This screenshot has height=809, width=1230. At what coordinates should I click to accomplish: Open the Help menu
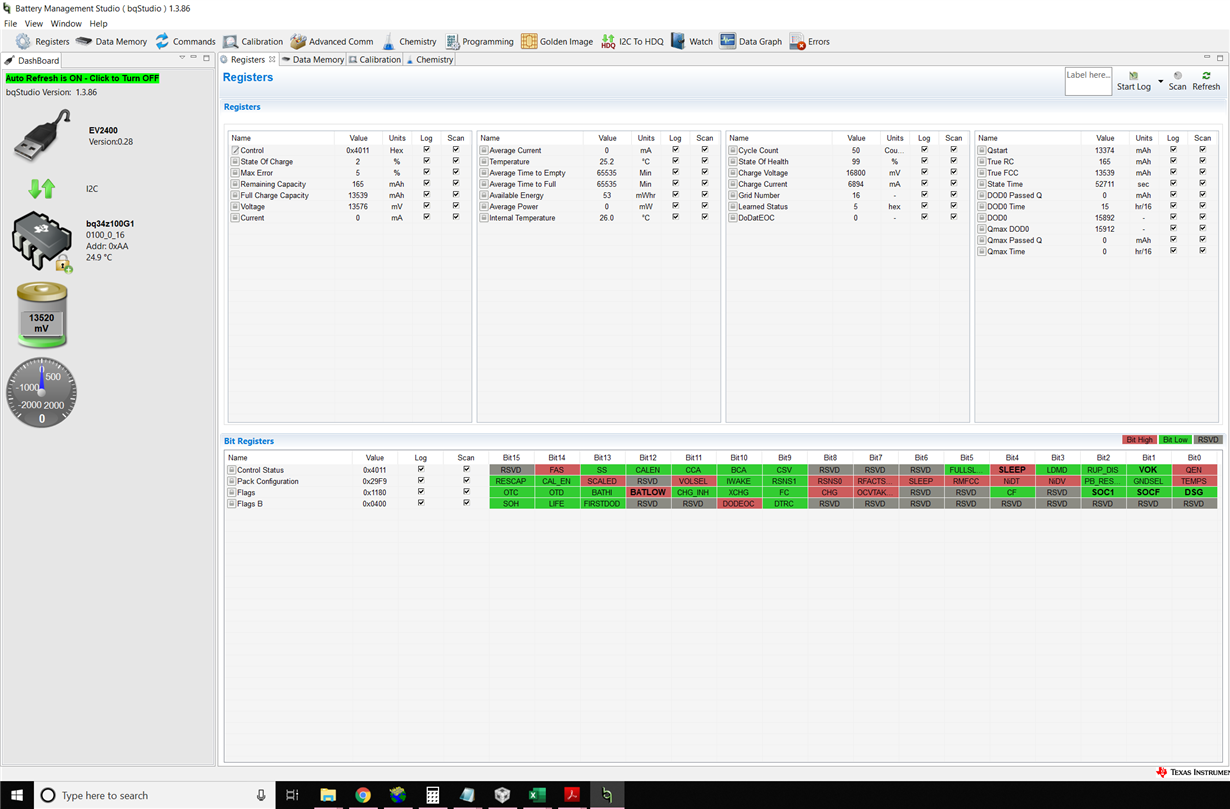point(98,23)
